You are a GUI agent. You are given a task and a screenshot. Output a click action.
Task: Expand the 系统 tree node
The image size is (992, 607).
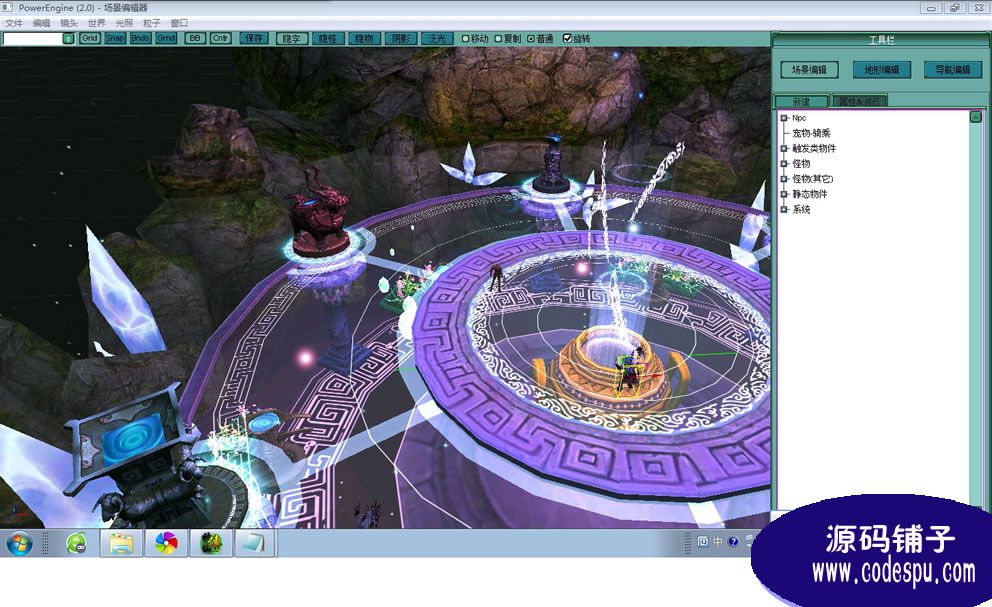point(784,209)
